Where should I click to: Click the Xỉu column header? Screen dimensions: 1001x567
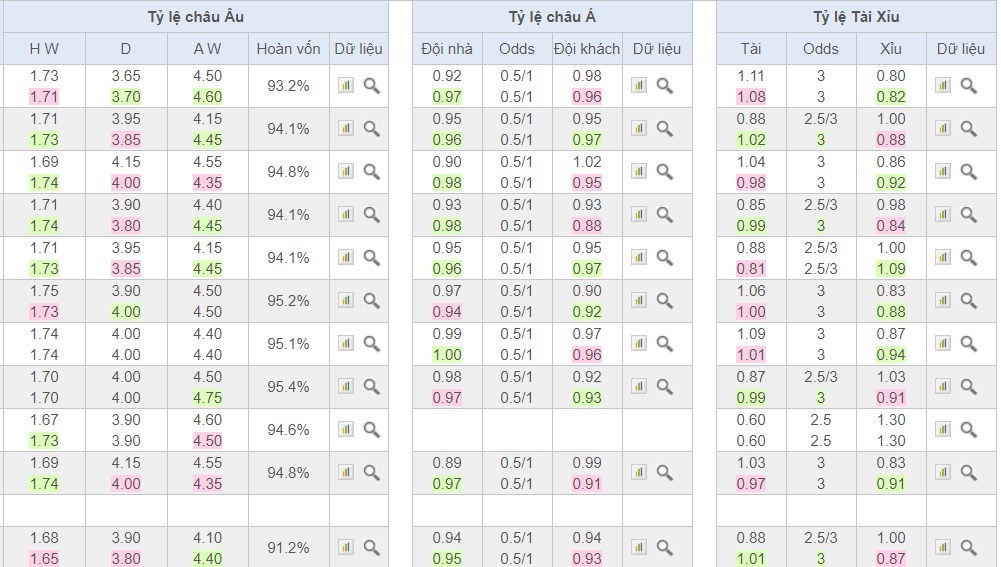tap(890, 48)
